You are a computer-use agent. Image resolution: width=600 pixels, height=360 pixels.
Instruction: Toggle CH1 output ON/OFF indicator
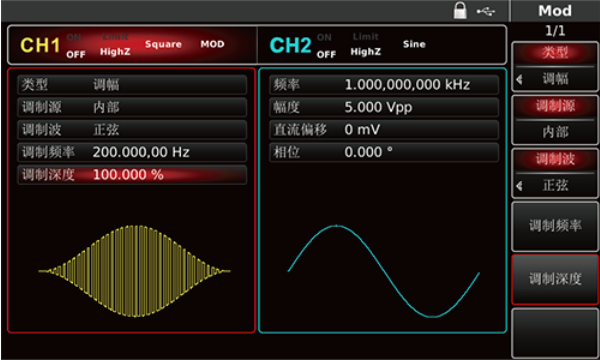[x=75, y=46]
